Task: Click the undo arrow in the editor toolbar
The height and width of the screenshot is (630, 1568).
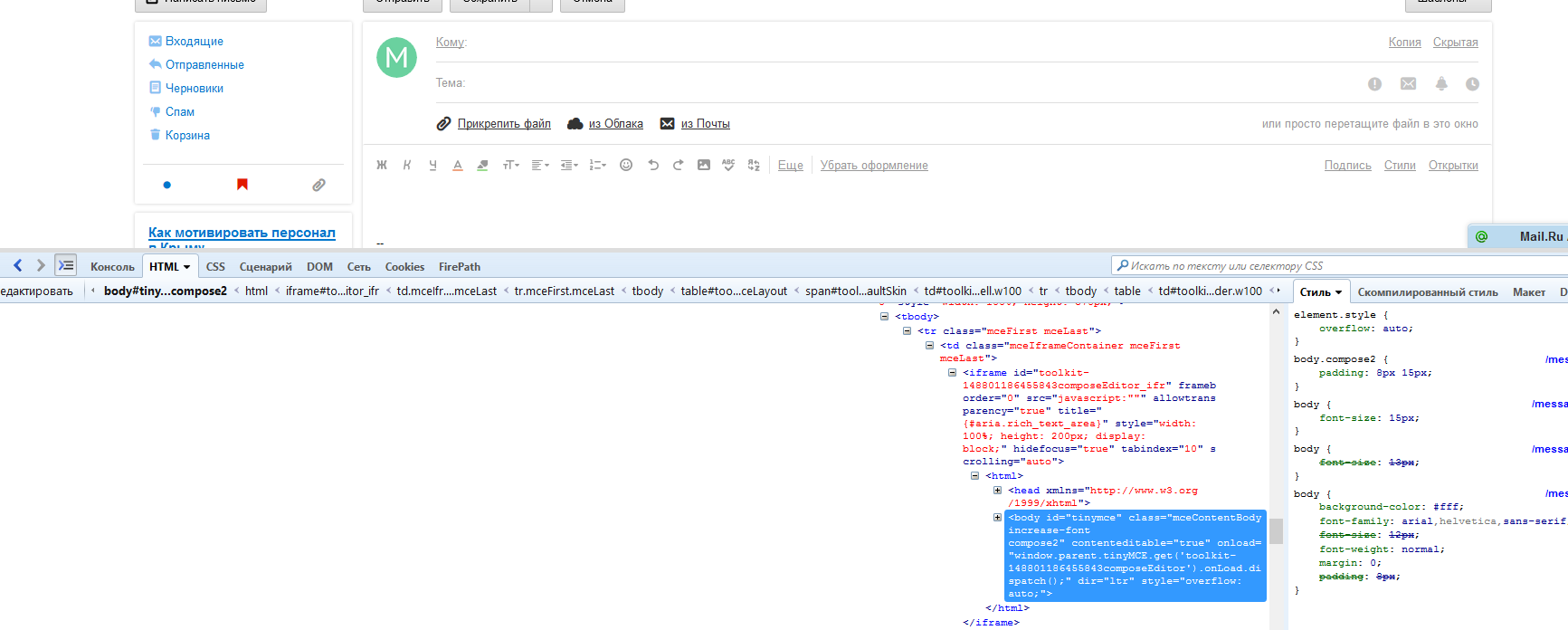Action: (x=652, y=165)
